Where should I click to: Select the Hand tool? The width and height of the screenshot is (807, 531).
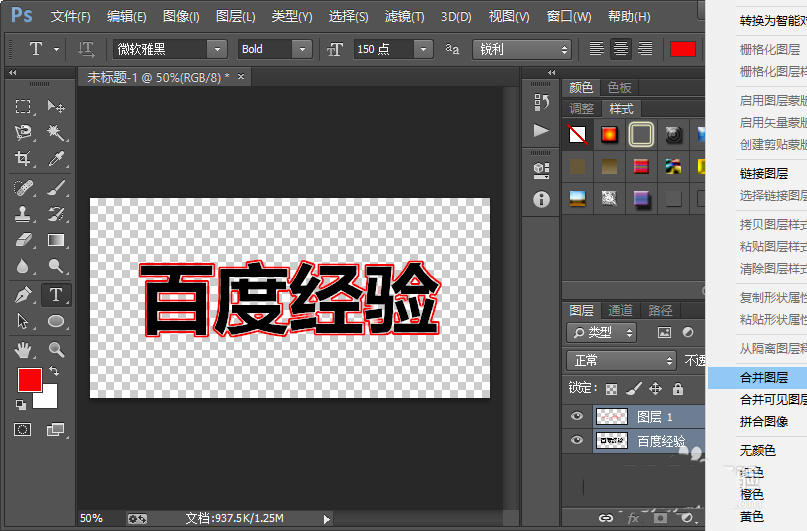pos(23,350)
